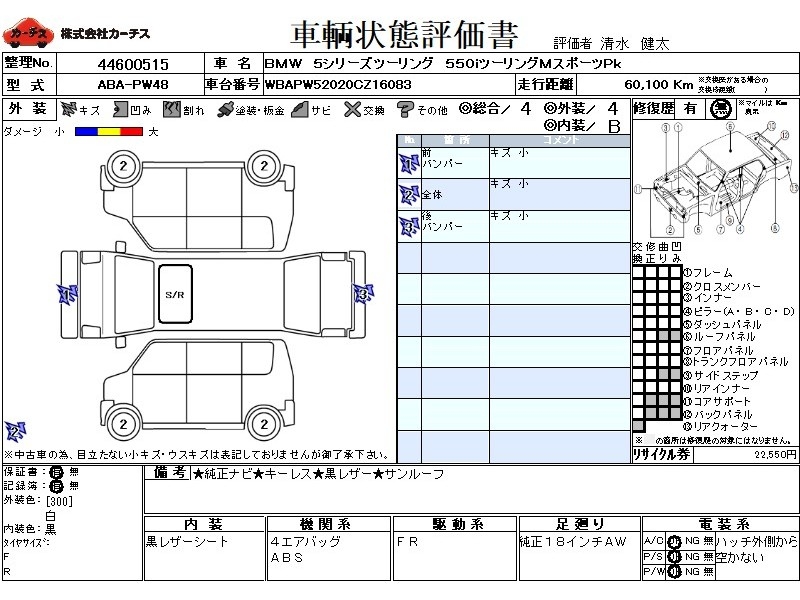This screenshot has height=600, width=800.
Task: Click damage marker 3 on rear bumper diagram
Action: click(363, 294)
